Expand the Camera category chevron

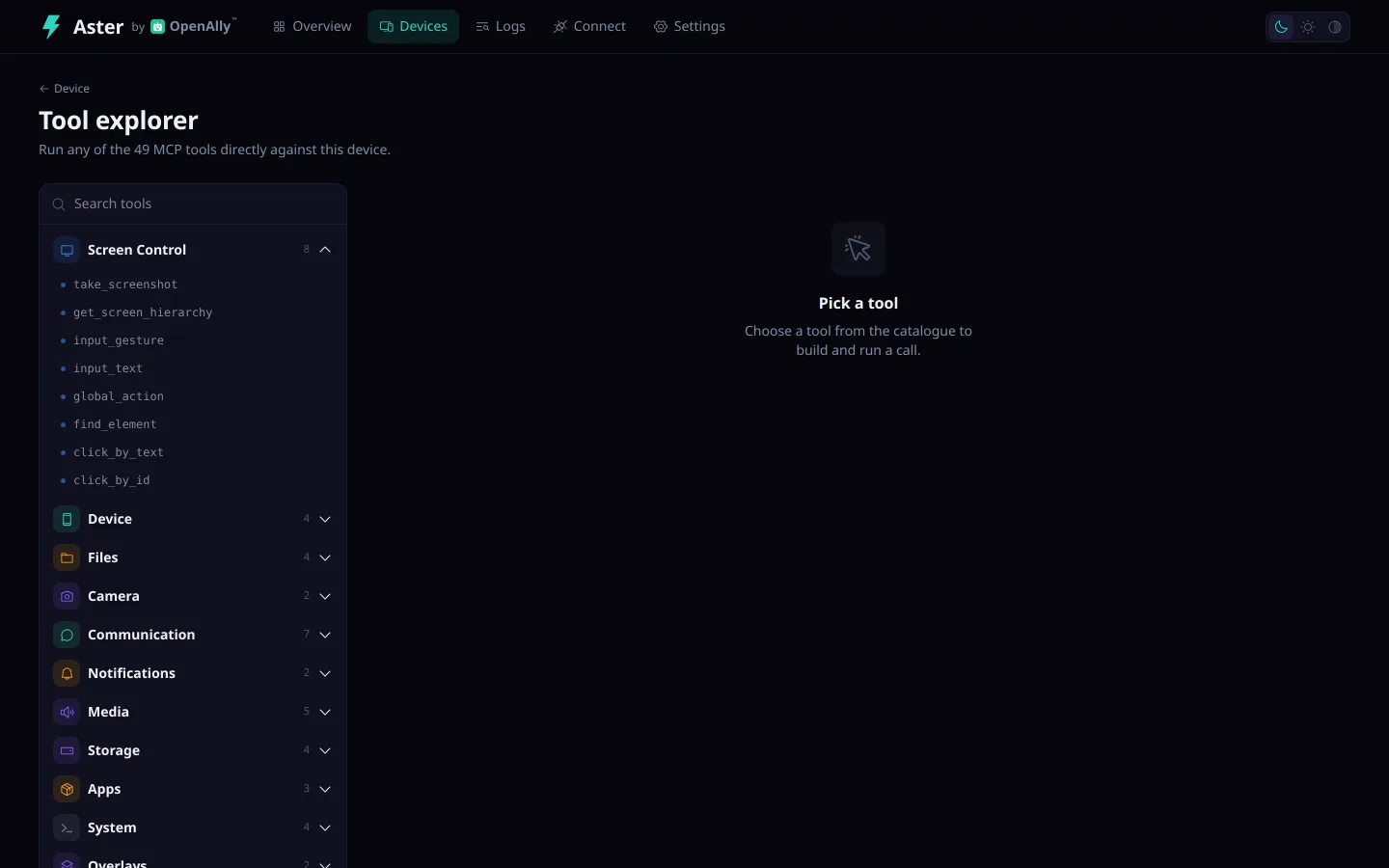point(325,596)
